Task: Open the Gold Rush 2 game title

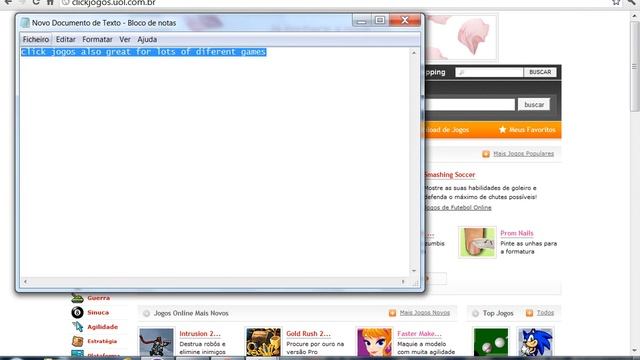Action: click(308, 333)
